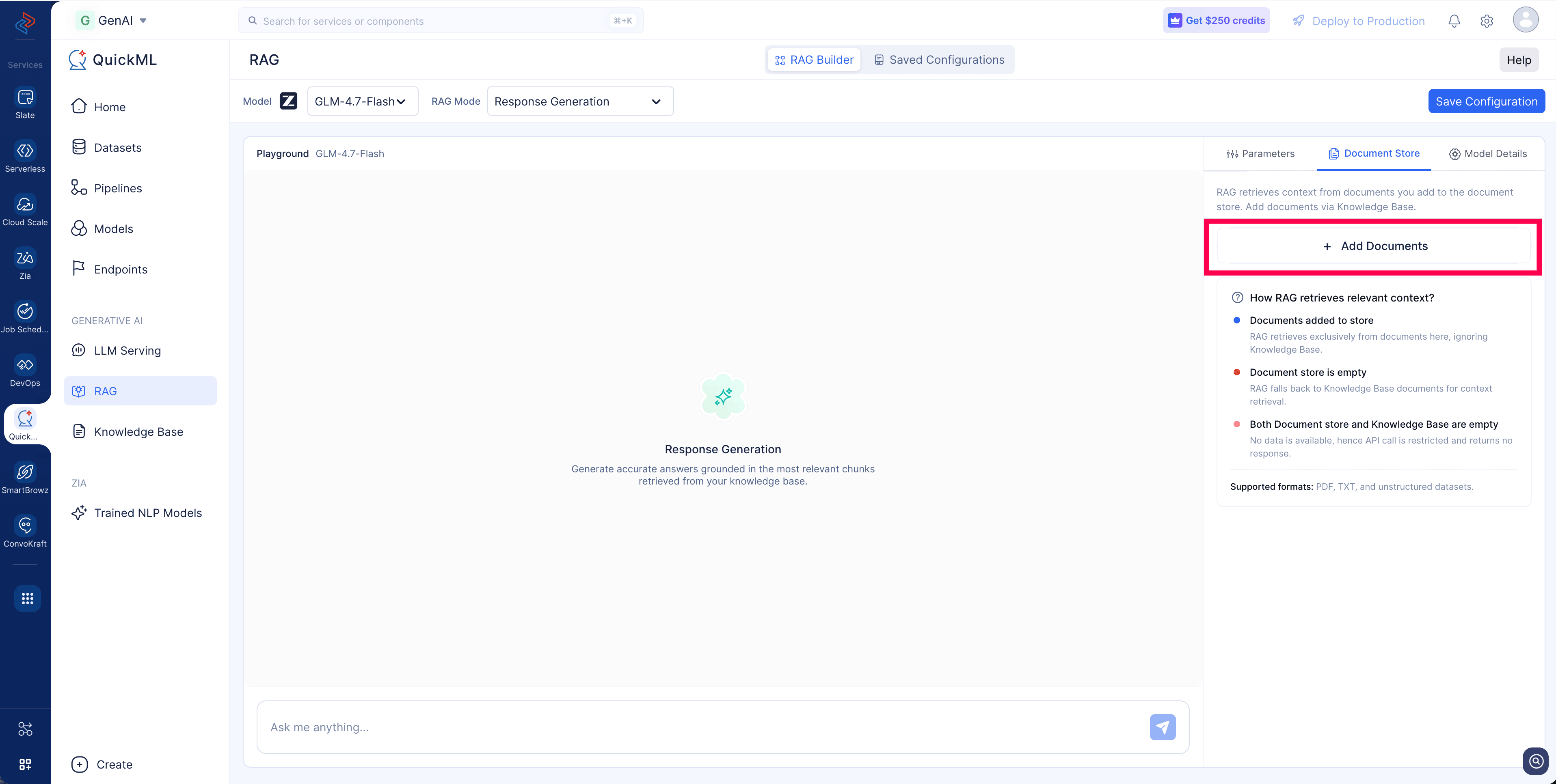1556x784 pixels.
Task: Go to QuickML Home
Action: click(140, 107)
